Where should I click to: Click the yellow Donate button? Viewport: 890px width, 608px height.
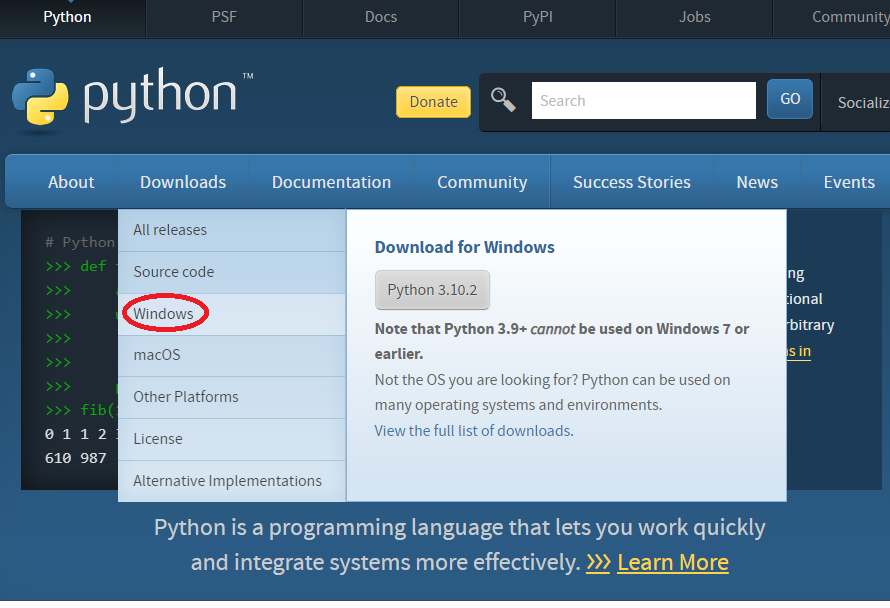coord(434,102)
